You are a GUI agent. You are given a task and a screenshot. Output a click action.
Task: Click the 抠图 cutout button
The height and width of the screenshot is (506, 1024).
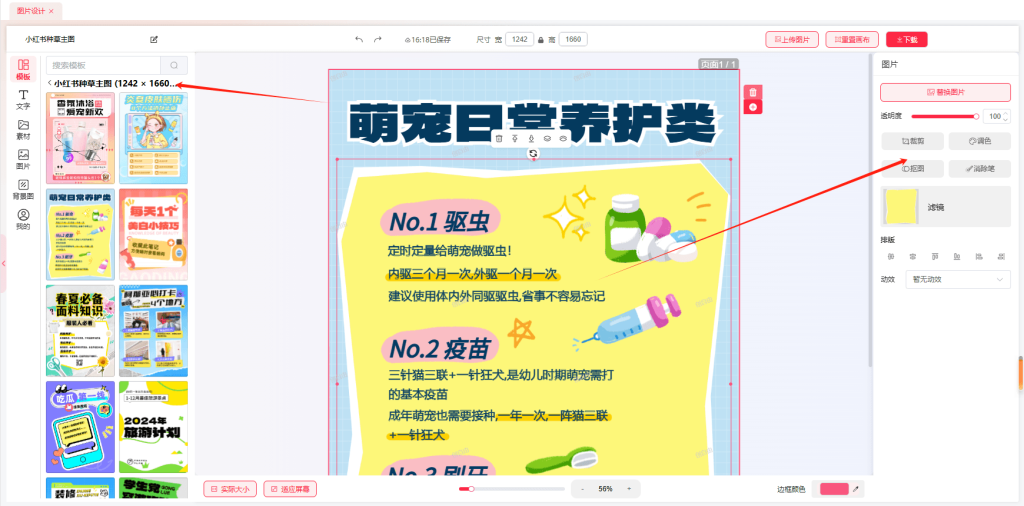911,169
